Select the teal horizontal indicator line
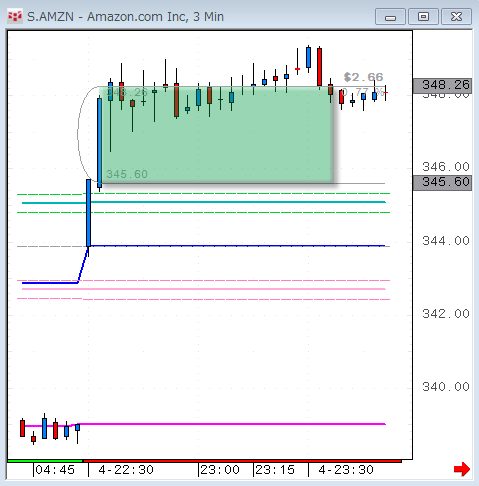The image size is (479, 486). [x=203, y=202]
